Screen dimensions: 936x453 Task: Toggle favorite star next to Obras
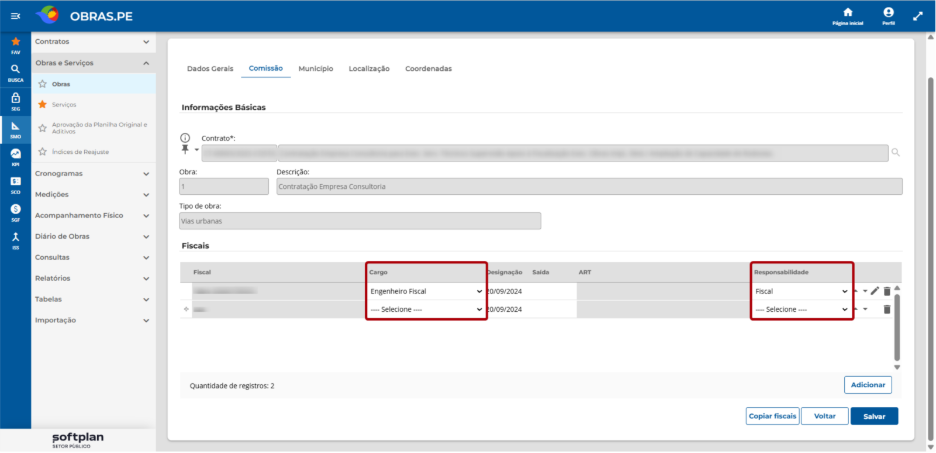(x=42, y=84)
